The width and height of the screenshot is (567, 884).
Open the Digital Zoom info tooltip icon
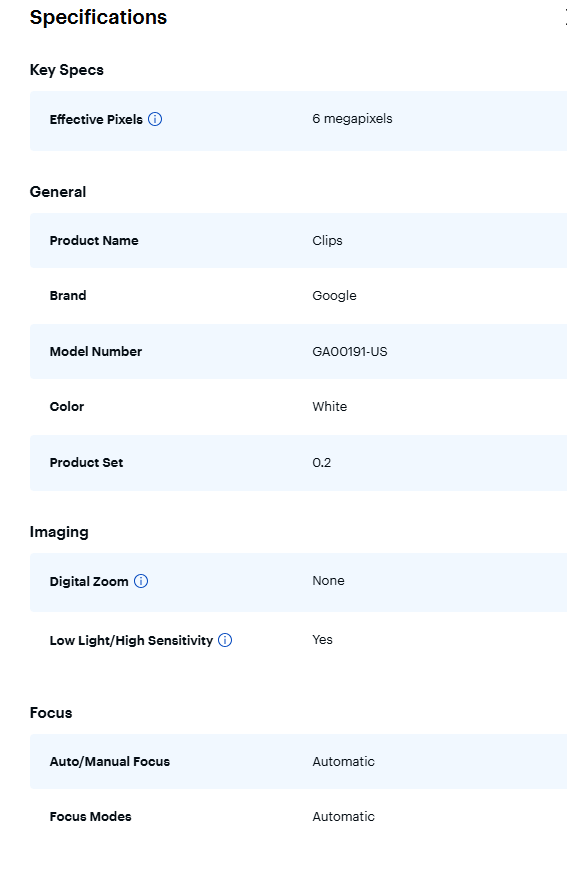point(141,581)
